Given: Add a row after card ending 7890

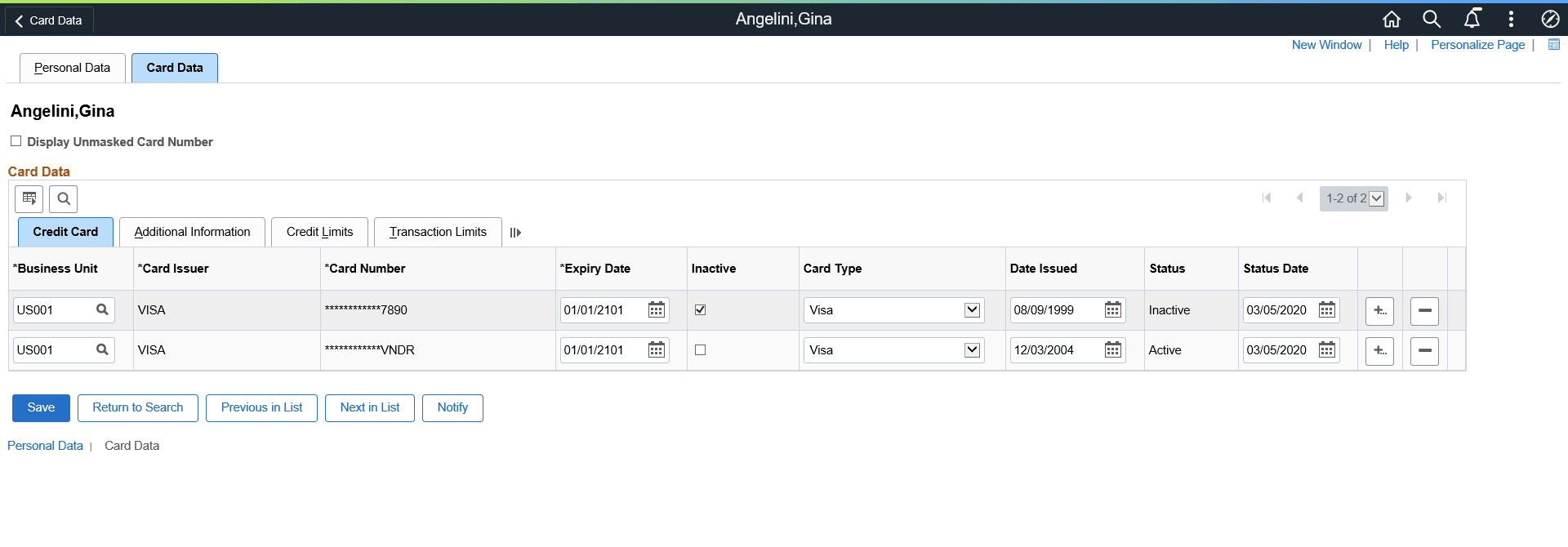Looking at the screenshot, I should coord(1379,310).
